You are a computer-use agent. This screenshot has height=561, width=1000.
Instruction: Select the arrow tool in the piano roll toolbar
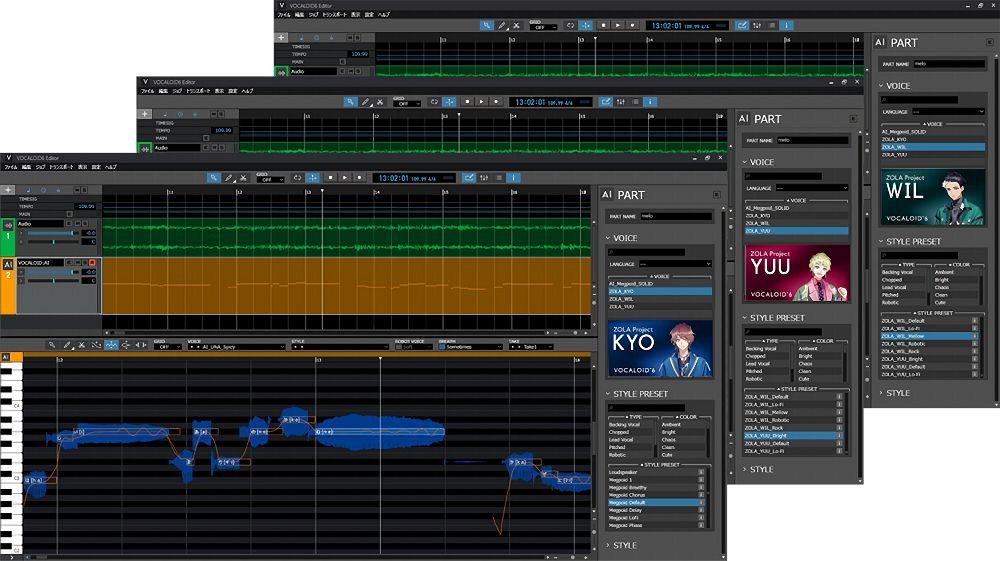[52, 345]
